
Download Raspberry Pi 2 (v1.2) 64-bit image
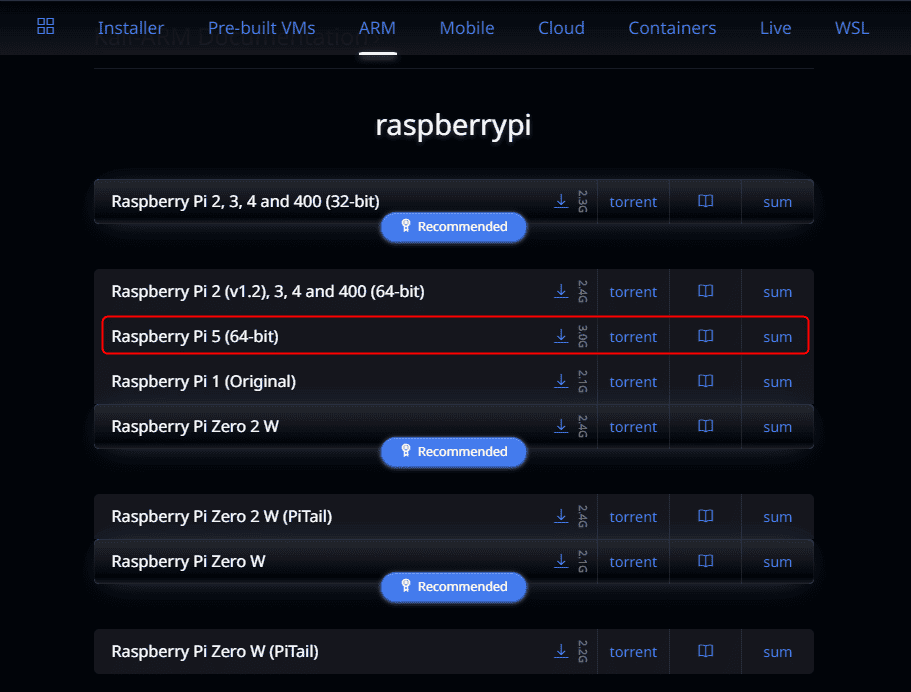click(561, 291)
